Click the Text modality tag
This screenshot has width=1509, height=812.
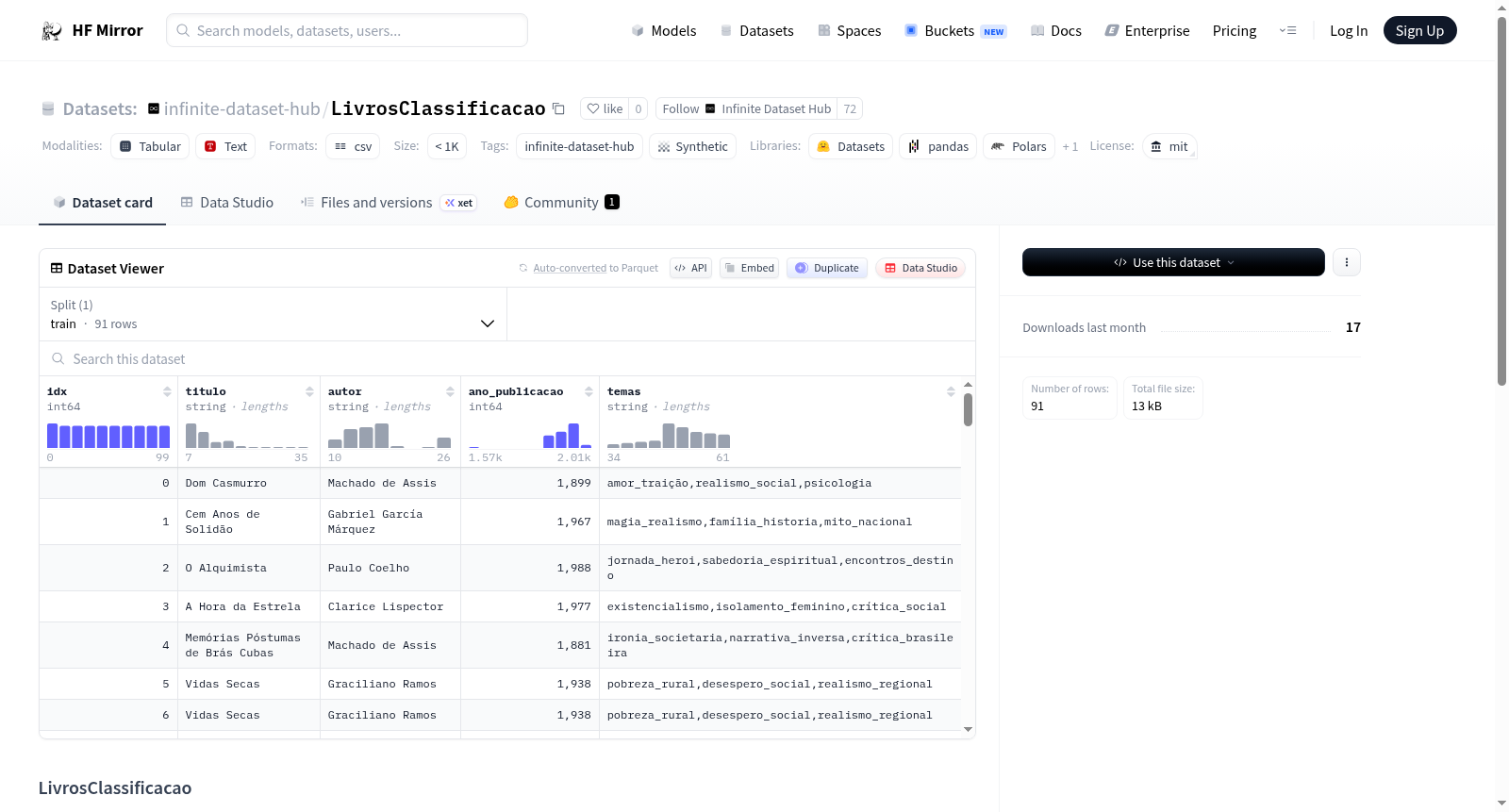225,146
